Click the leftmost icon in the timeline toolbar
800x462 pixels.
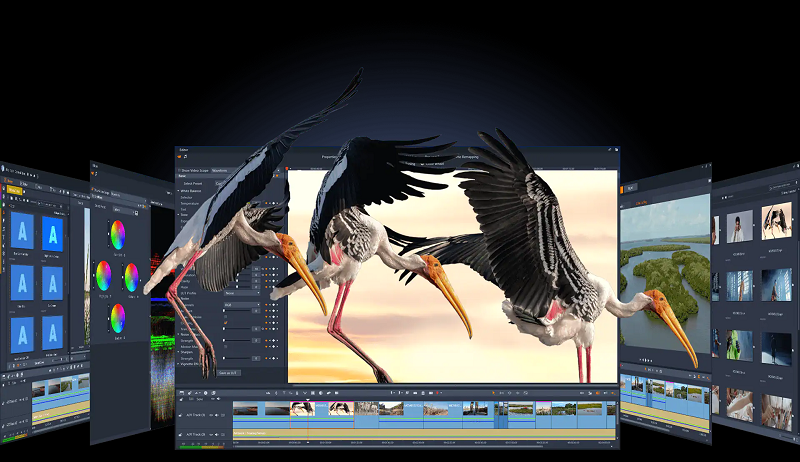pos(183,393)
